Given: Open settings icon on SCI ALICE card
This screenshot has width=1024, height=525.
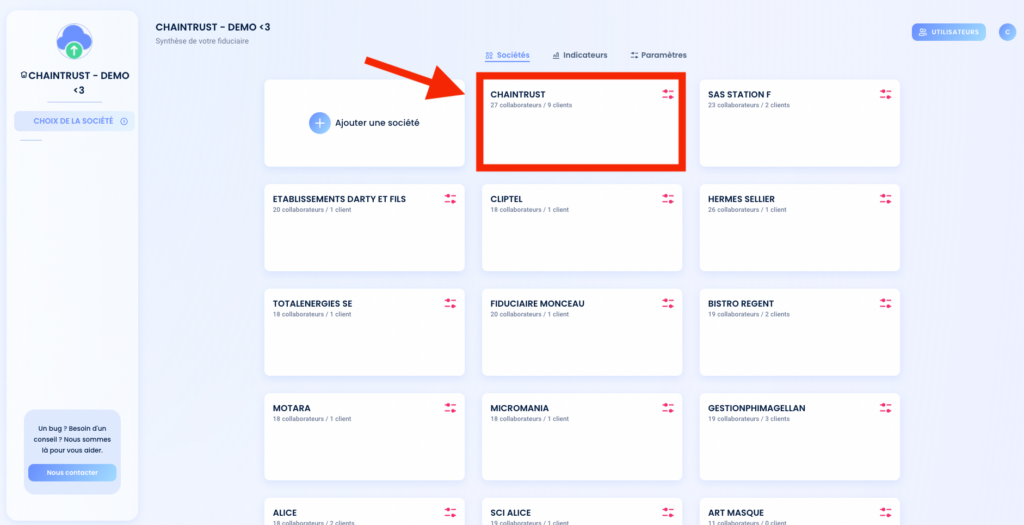Looking at the screenshot, I should click(667, 513).
